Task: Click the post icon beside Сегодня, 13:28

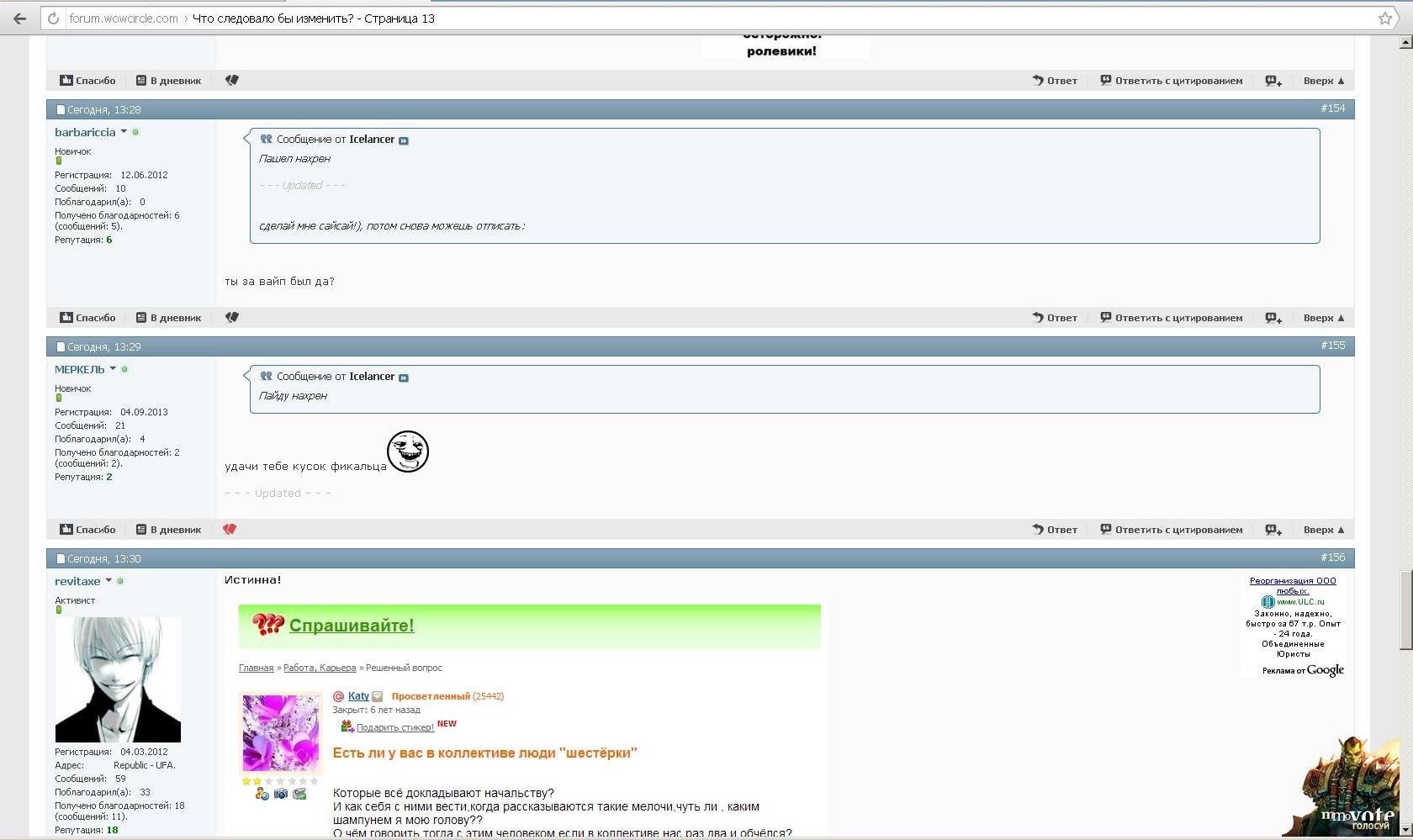Action: click(61, 110)
